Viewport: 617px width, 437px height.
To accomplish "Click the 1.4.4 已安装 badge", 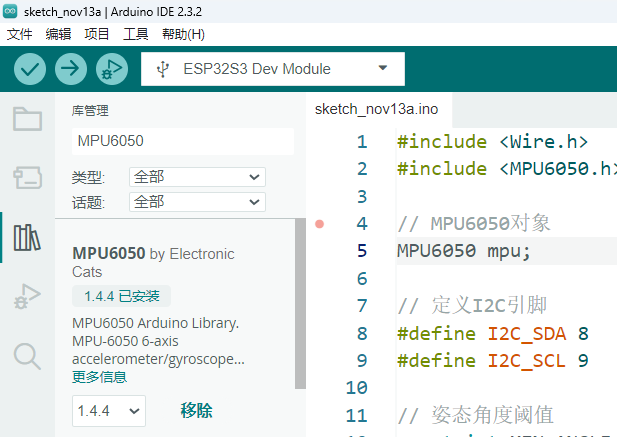I will tap(122, 296).
